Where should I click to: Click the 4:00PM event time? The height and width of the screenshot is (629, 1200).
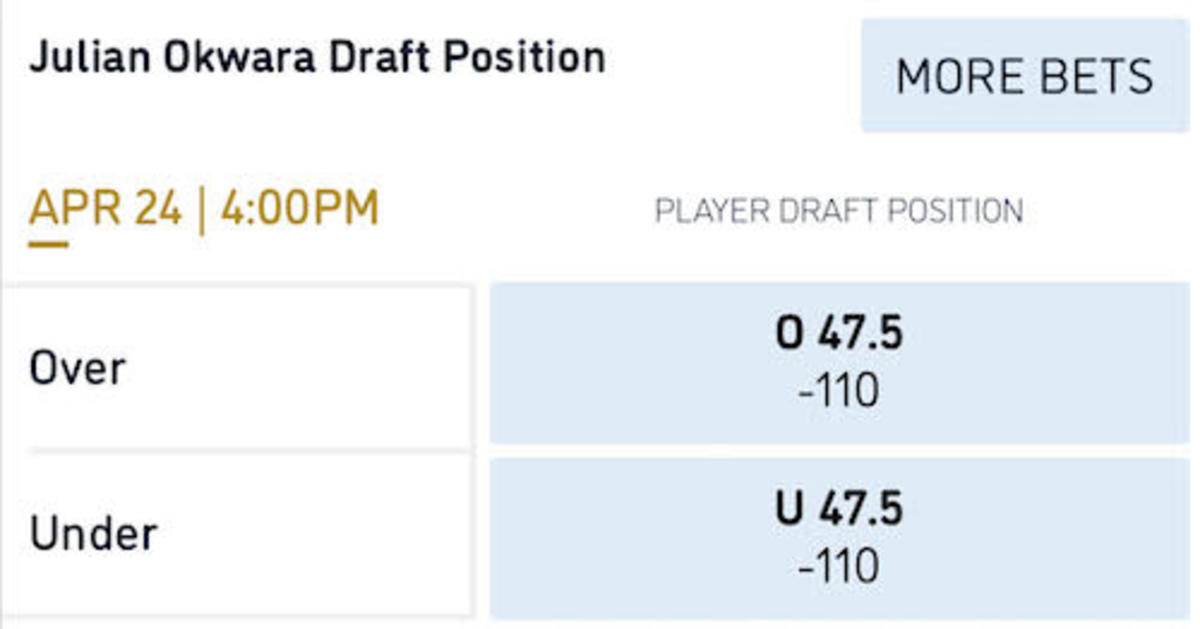point(299,210)
